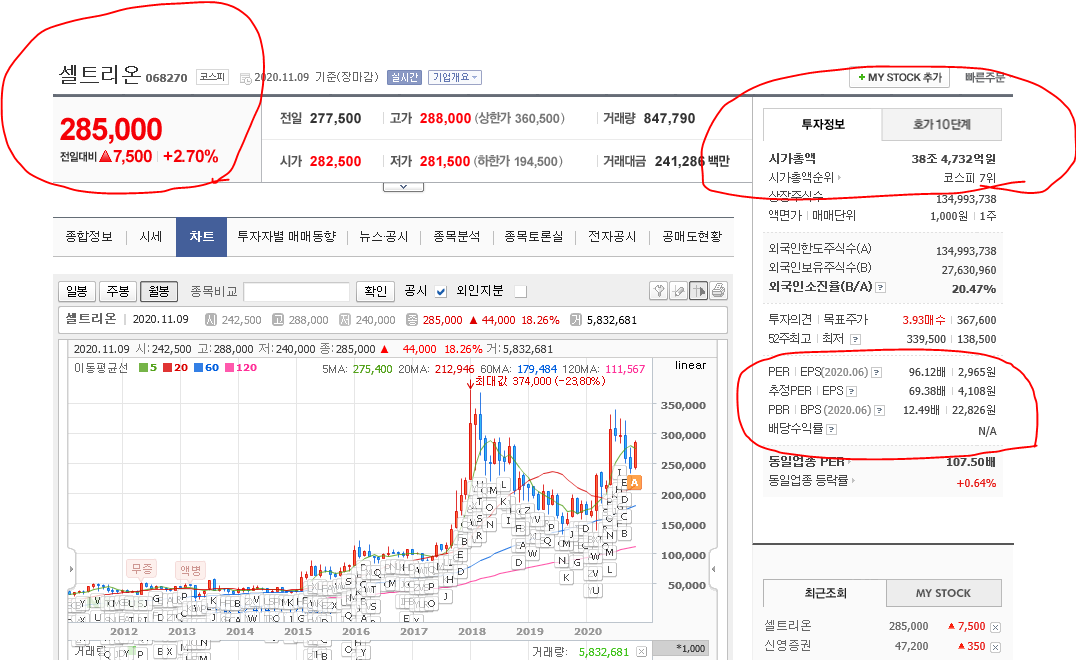Uncheck the 공시 checkbox
This screenshot has width=1076, height=660.
(x=441, y=292)
